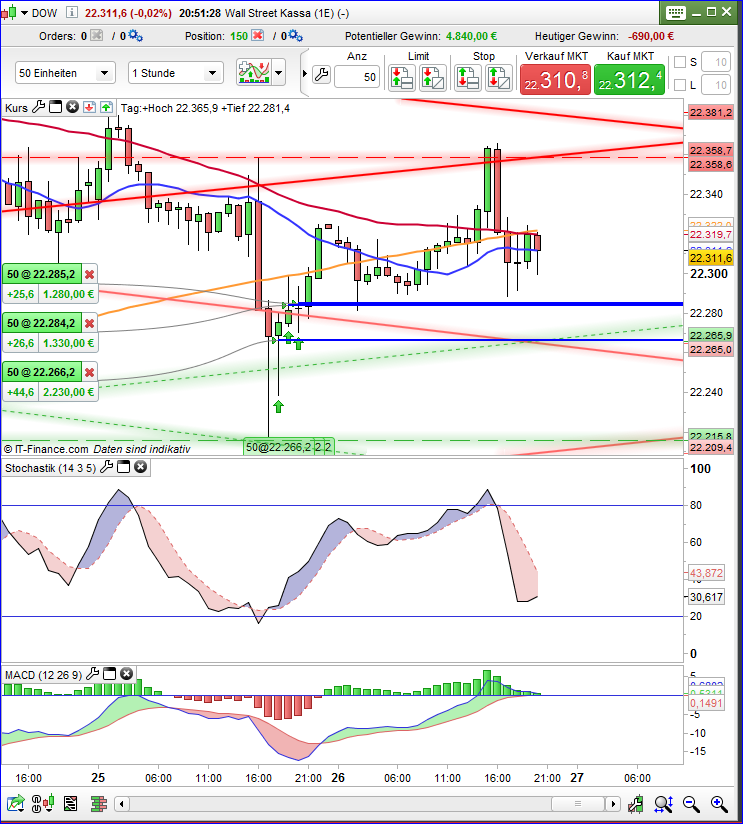Show instrument info for DOW
The height and width of the screenshot is (824, 743).
click(x=72, y=13)
